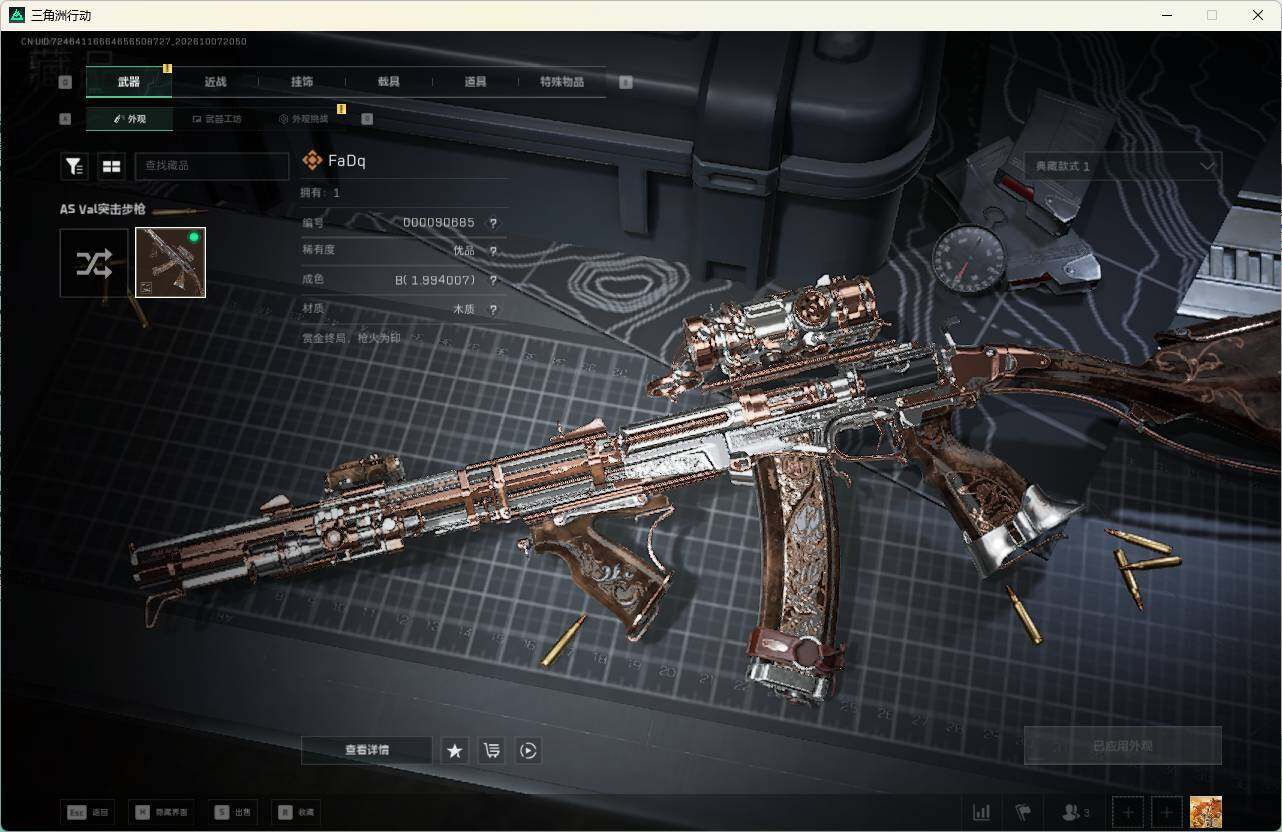Open the 载具 tab
The width and height of the screenshot is (1282, 832).
(x=388, y=82)
